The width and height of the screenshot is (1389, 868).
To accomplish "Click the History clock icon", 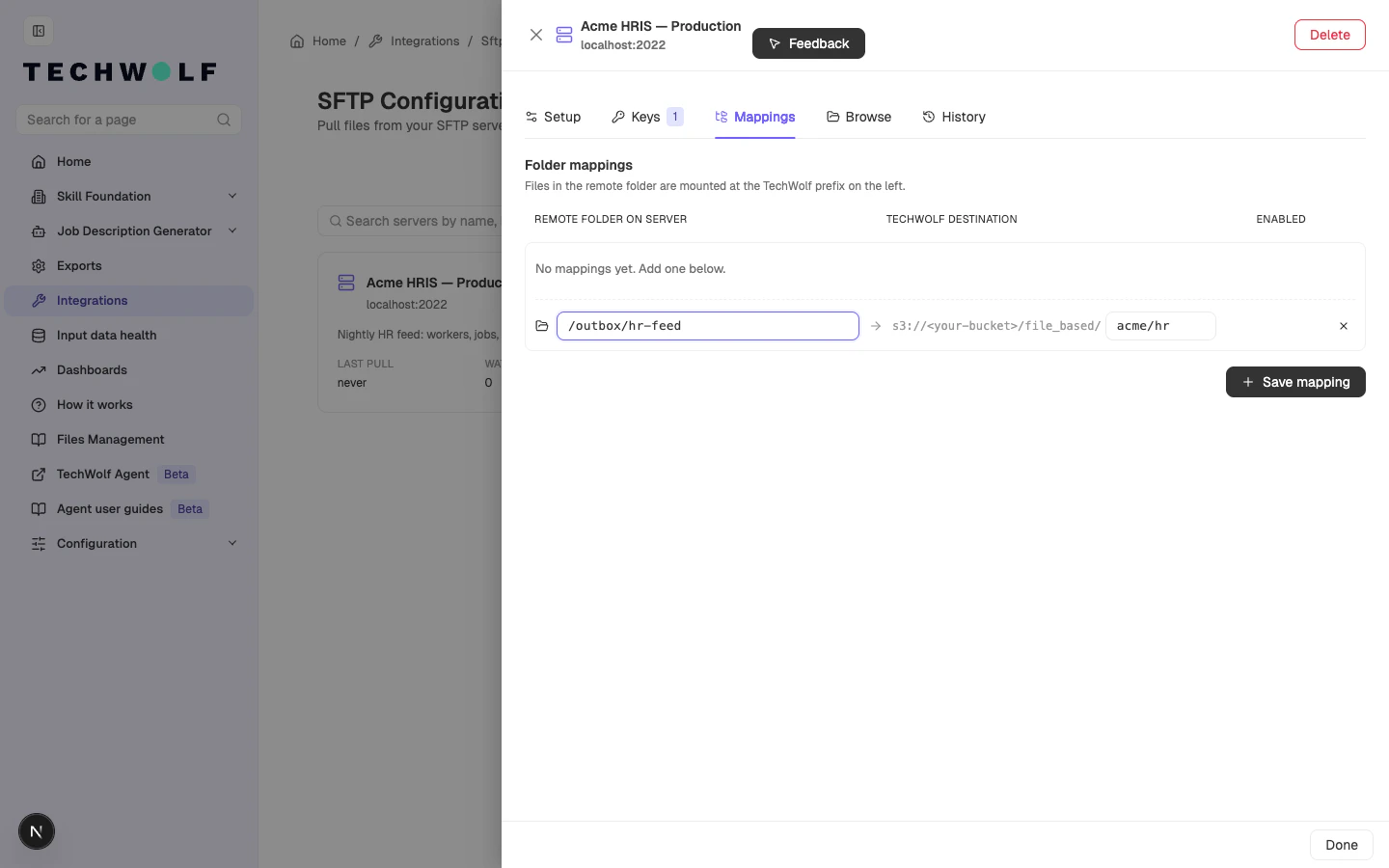I will coord(929,117).
